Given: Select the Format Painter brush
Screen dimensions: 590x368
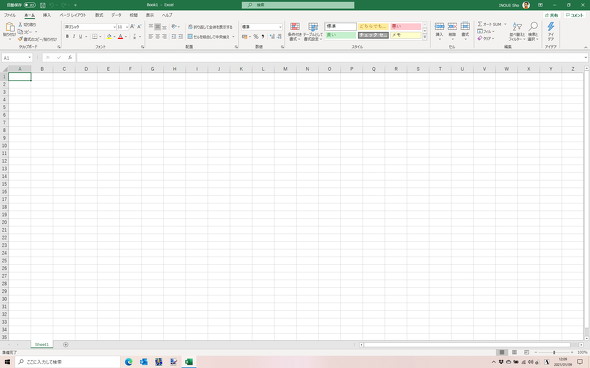Looking at the screenshot, I should click(x=21, y=39).
